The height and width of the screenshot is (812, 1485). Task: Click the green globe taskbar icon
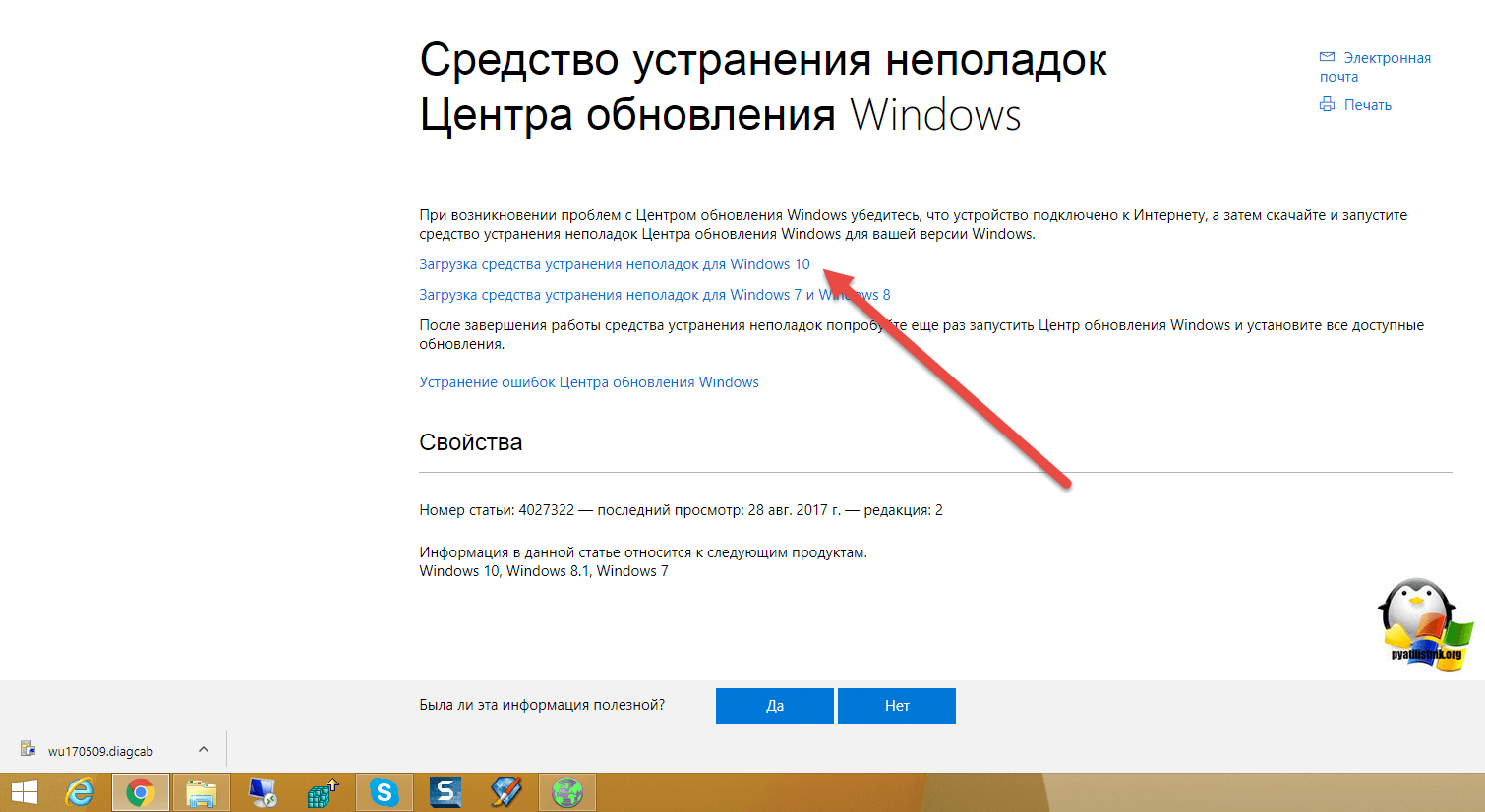pyautogui.click(x=567, y=792)
